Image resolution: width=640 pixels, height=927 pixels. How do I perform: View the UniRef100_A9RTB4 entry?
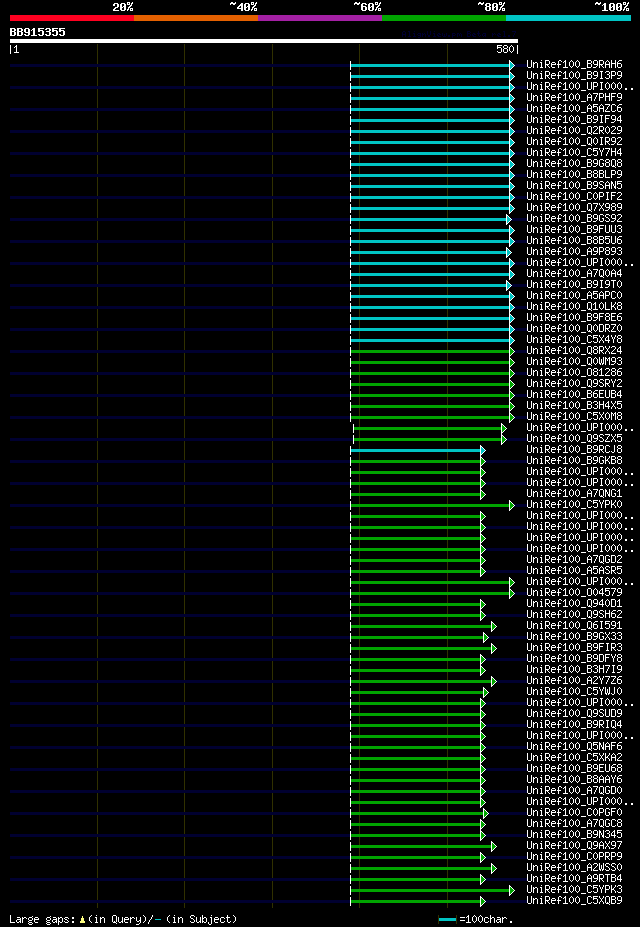pos(574,879)
